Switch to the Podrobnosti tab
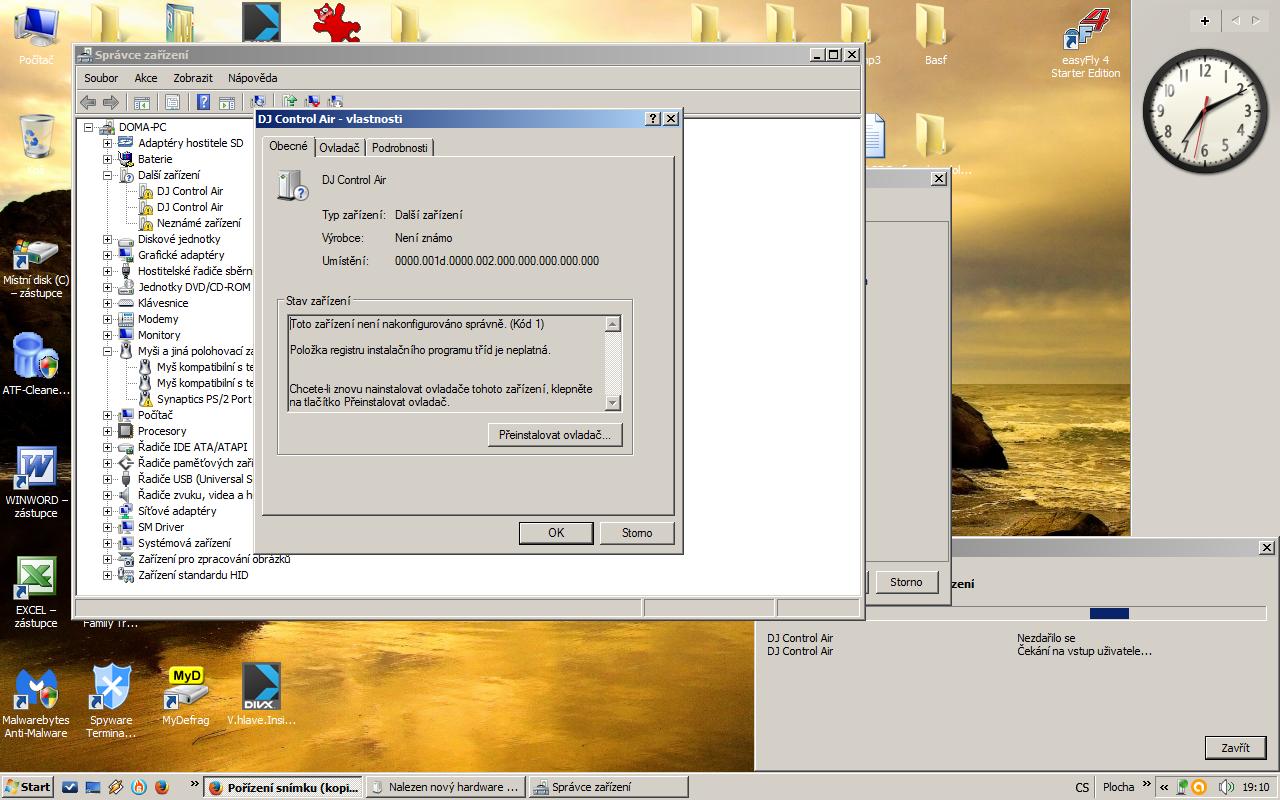The image size is (1280, 800). point(400,148)
